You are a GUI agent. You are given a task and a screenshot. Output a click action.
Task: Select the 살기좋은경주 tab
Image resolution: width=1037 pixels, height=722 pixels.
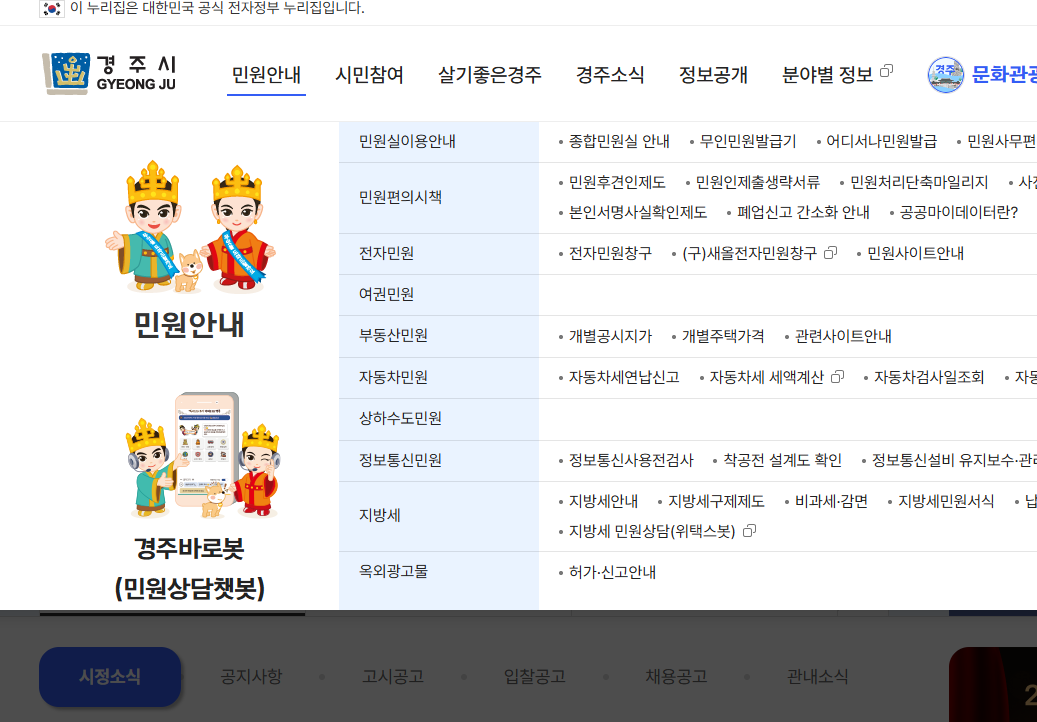pyautogui.click(x=488, y=74)
